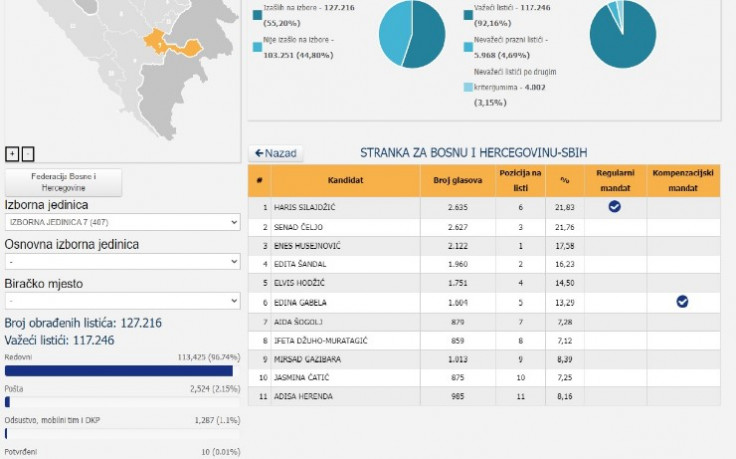Sort table by Broj glasova column header
736x459 pixels.
451,180
